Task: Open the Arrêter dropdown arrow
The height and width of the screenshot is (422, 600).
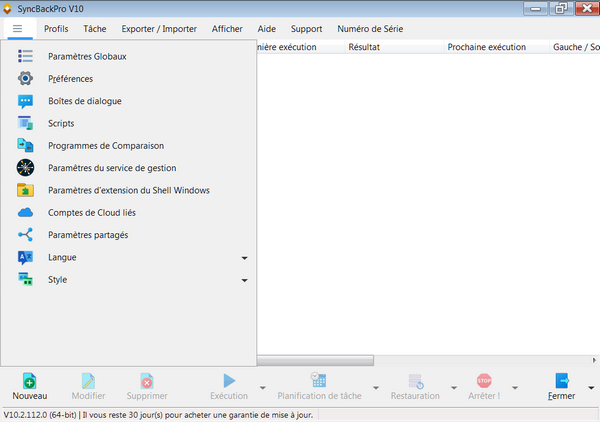Action: coord(515,388)
